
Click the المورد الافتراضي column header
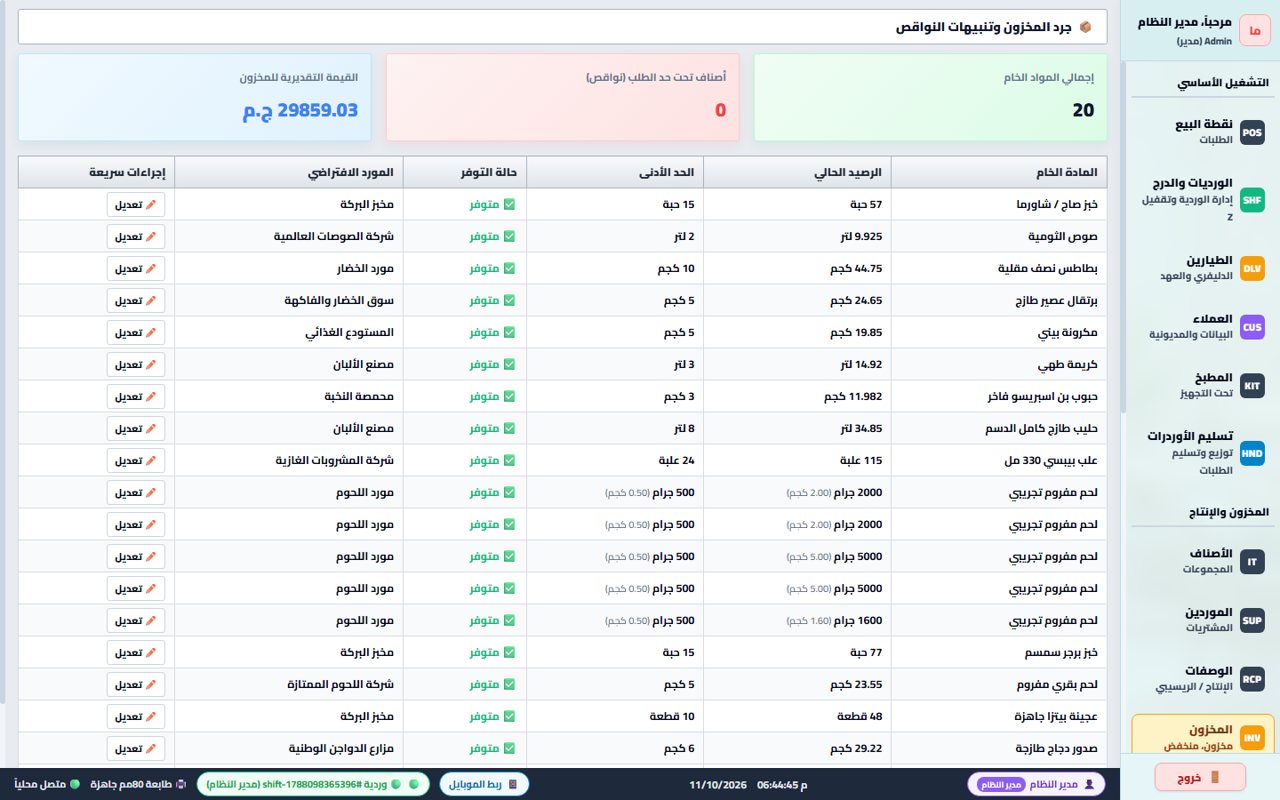(x=288, y=172)
